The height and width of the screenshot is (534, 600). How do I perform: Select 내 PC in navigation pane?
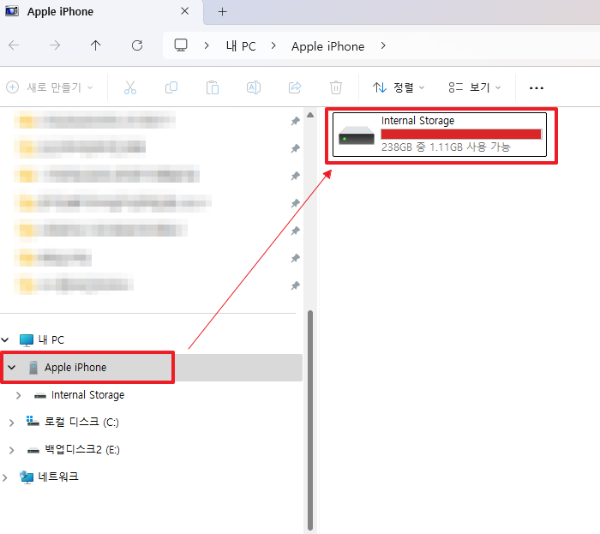tap(51, 340)
